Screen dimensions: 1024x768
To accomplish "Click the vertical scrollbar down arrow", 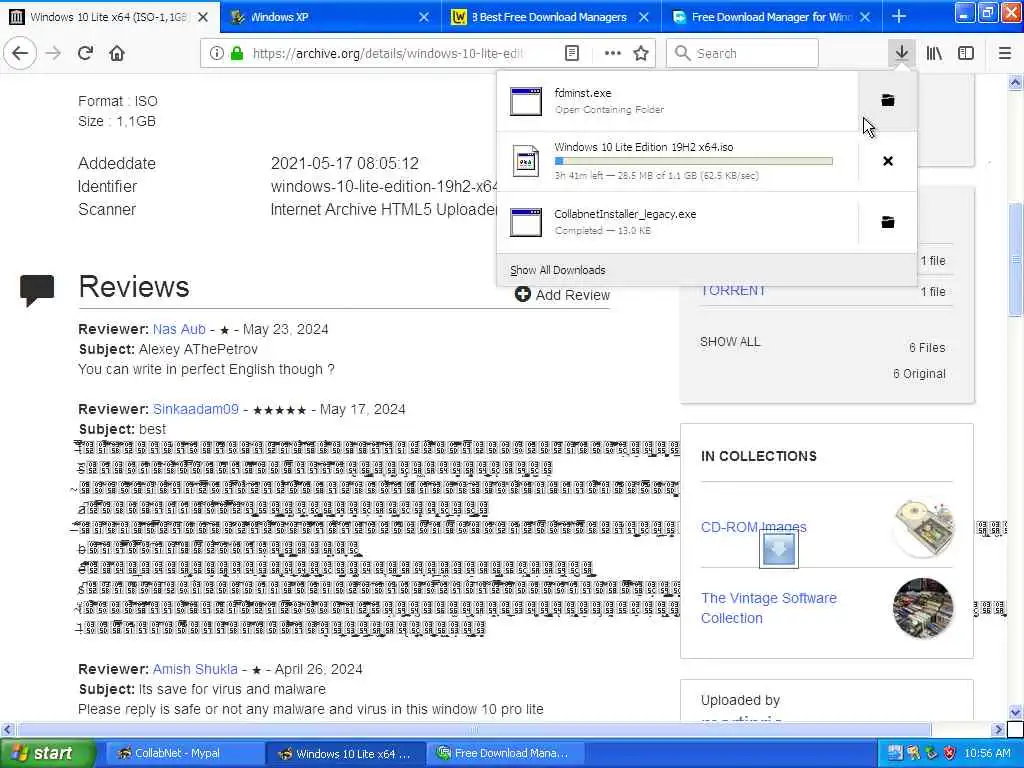I will point(1015,711).
